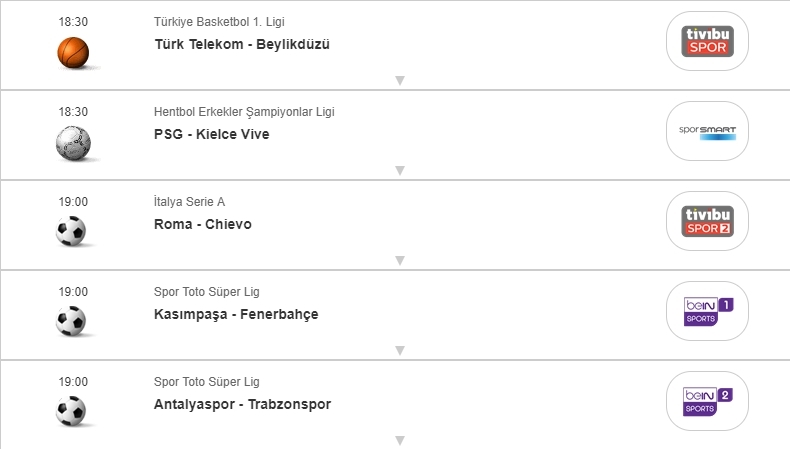790x449 pixels.
Task: Click the soccer ball icon beside Antalyaspor - Trabzonspor
Action: point(73,411)
